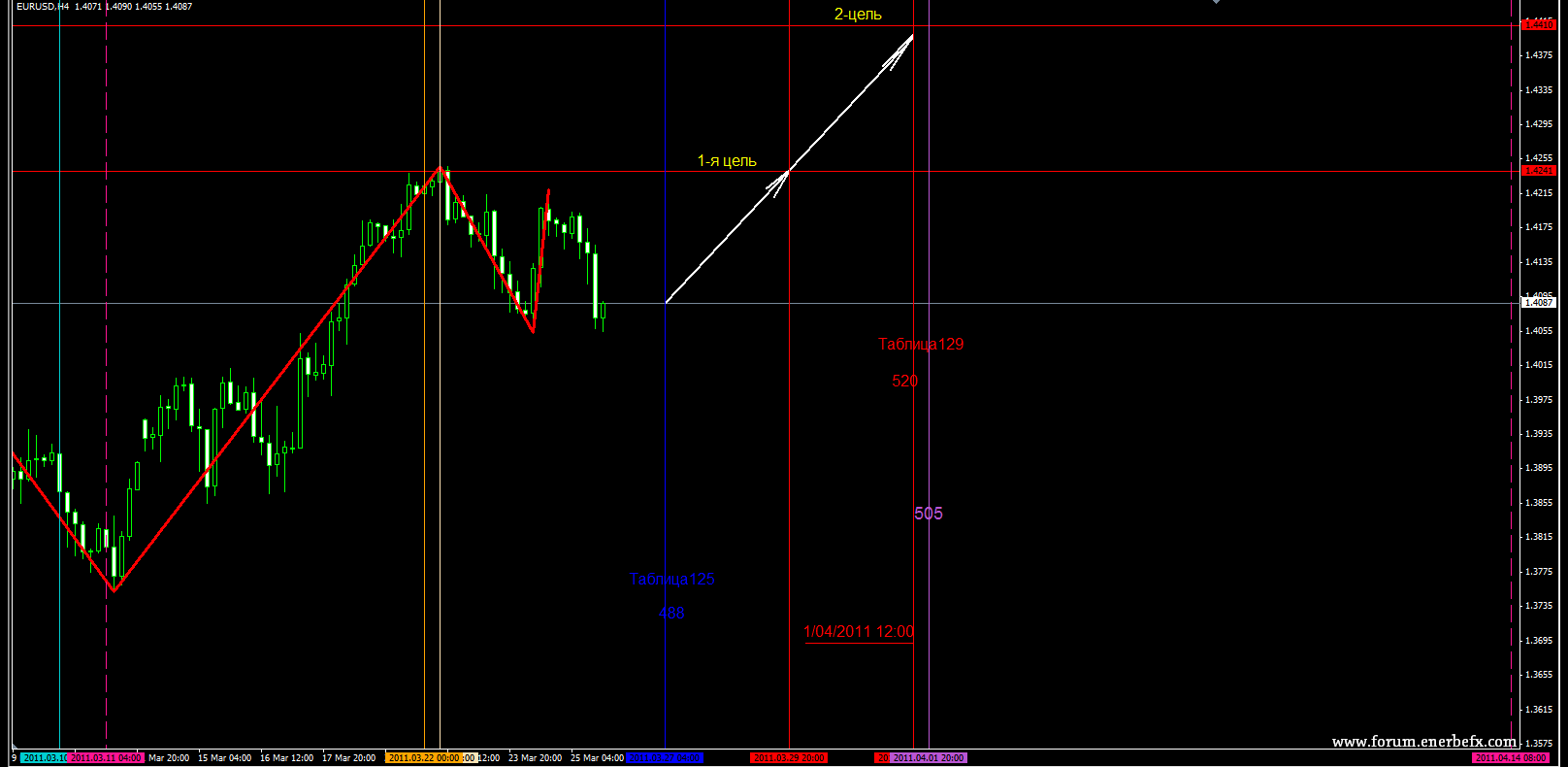Click the '1-я цель' yellow text label
The image size is (1568, 767).
click(727, 161)
